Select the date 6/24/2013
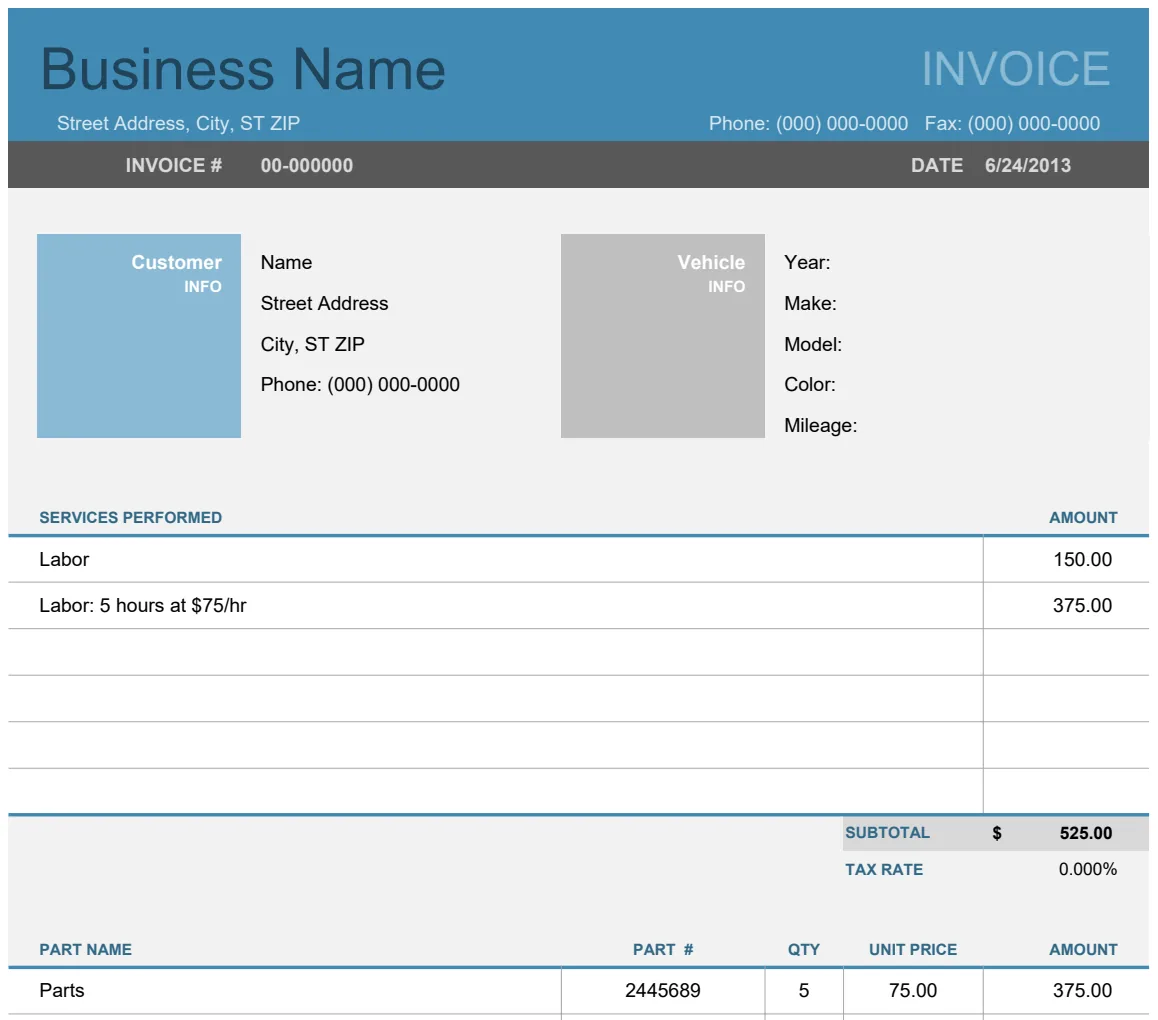This screenshot has width=1158, height=1020. click(x=1027, y=165)
